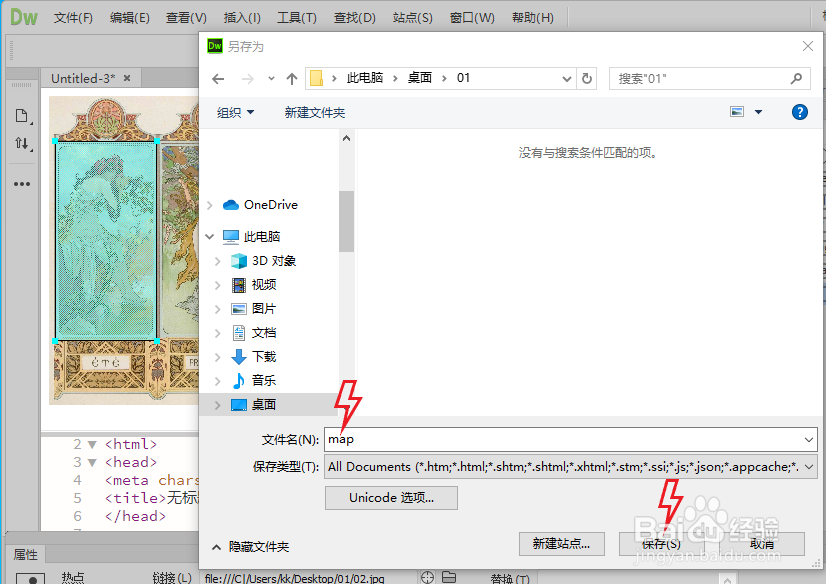The height and width of the screenshot is (584, 826).
Task: Click the view mode icon in dialog toolbar
Action: click(737, 112)
